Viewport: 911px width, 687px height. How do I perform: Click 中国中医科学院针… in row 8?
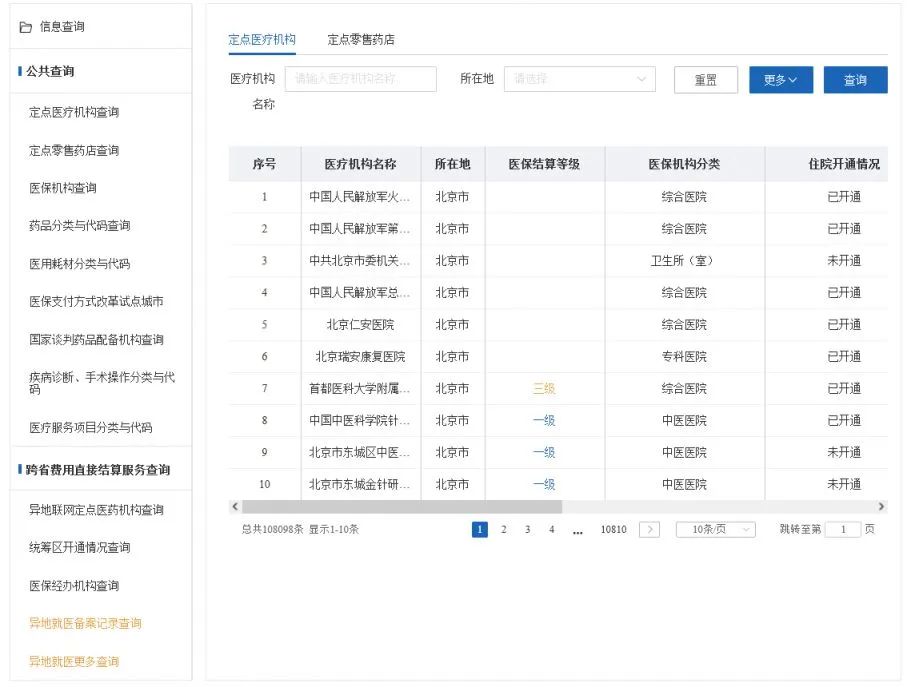click(360, 421)
